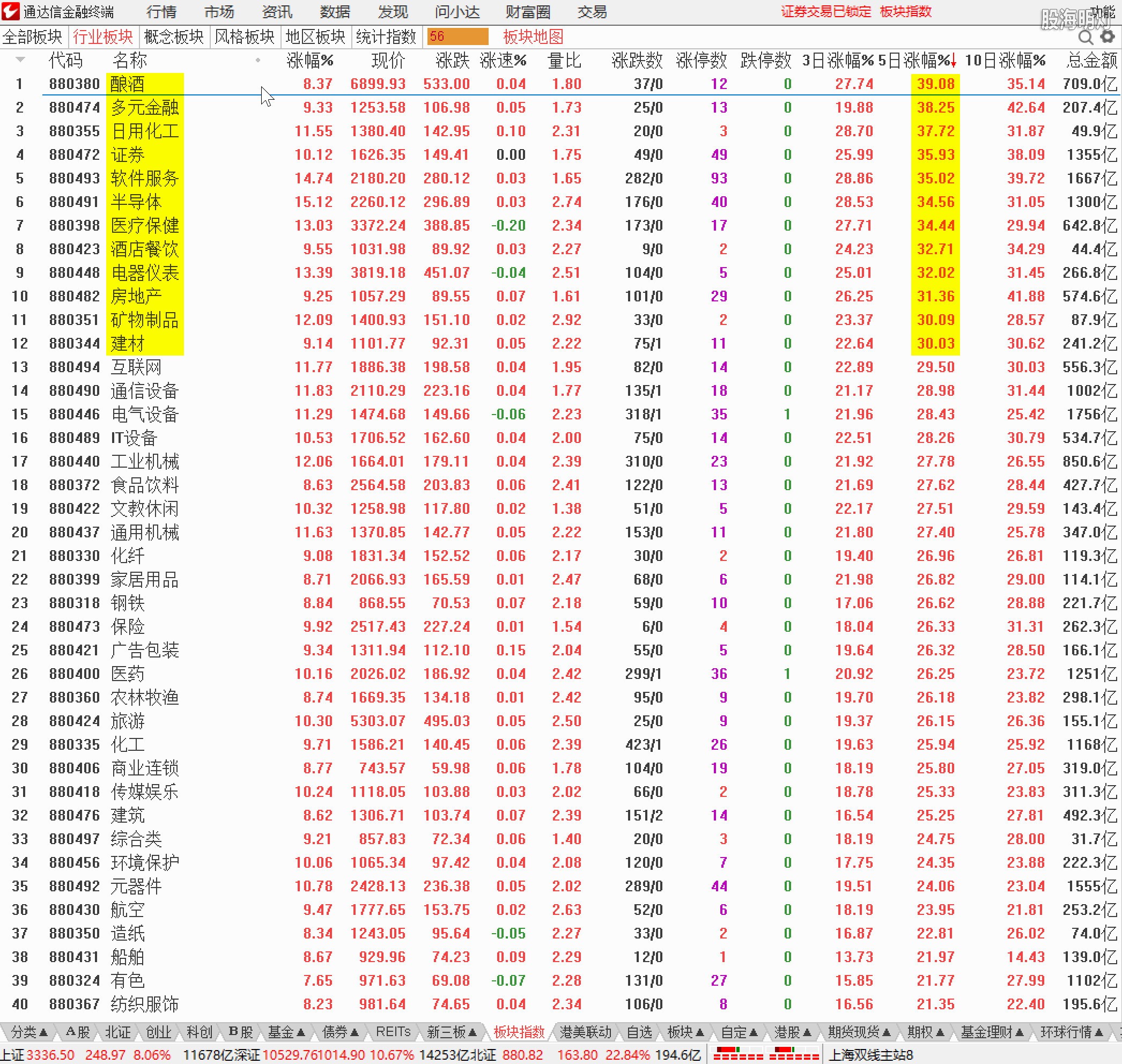Open the settings gear icon
This screenshot has height=1064, width=1122.
tap(1108, 37)
